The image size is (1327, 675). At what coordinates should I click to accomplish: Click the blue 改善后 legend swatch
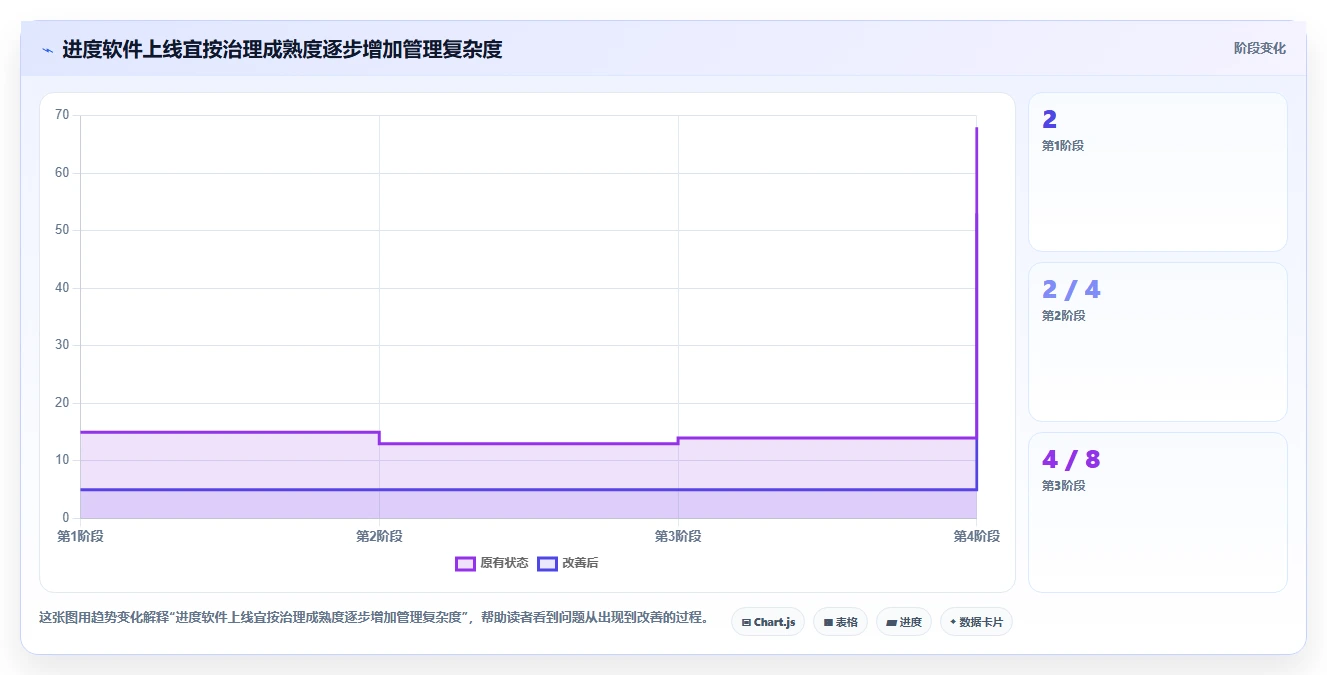[547, 563]
